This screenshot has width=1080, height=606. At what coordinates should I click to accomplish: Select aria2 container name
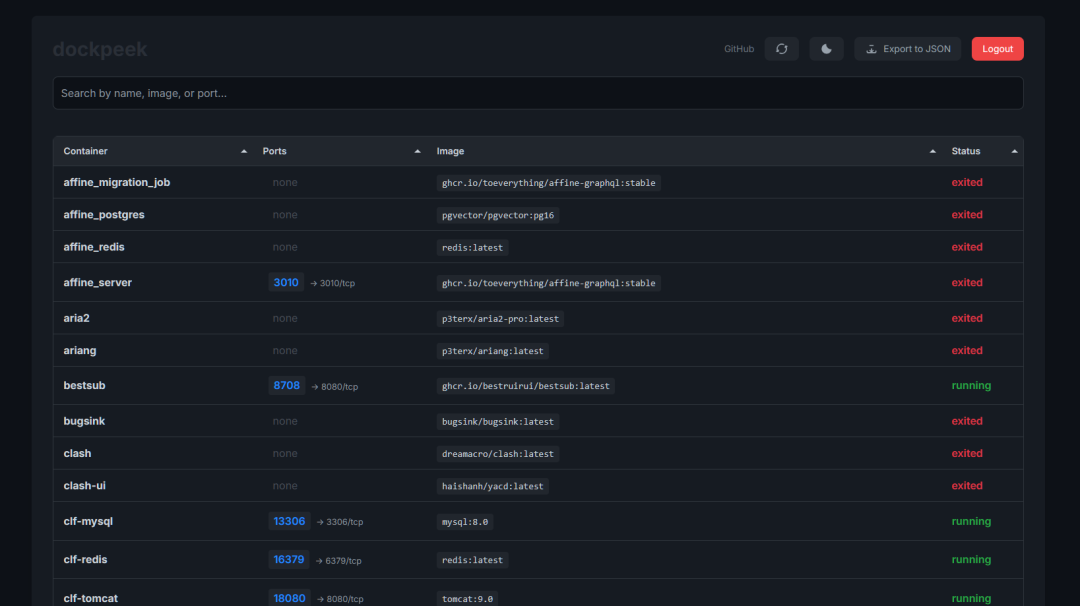76,318
